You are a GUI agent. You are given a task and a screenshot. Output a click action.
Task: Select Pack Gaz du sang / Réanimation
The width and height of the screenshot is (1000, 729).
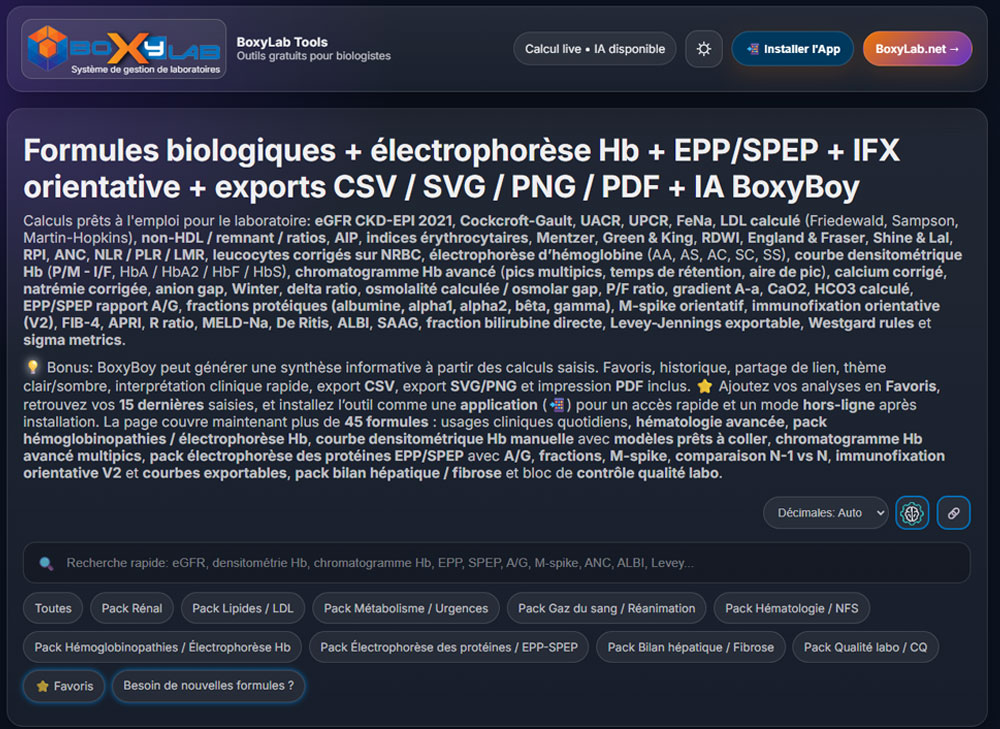[607, 608]
